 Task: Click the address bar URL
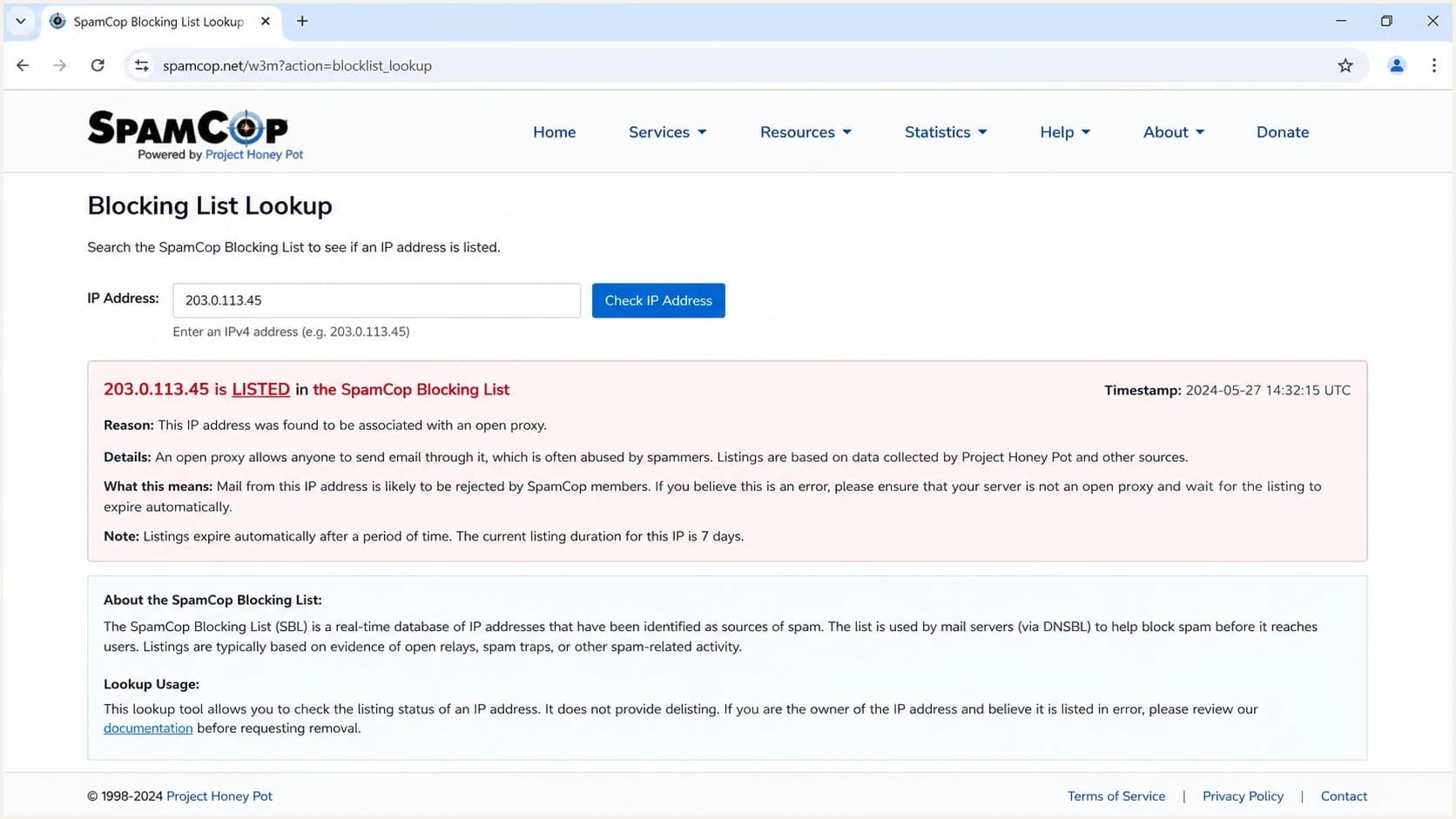point(297,66)
